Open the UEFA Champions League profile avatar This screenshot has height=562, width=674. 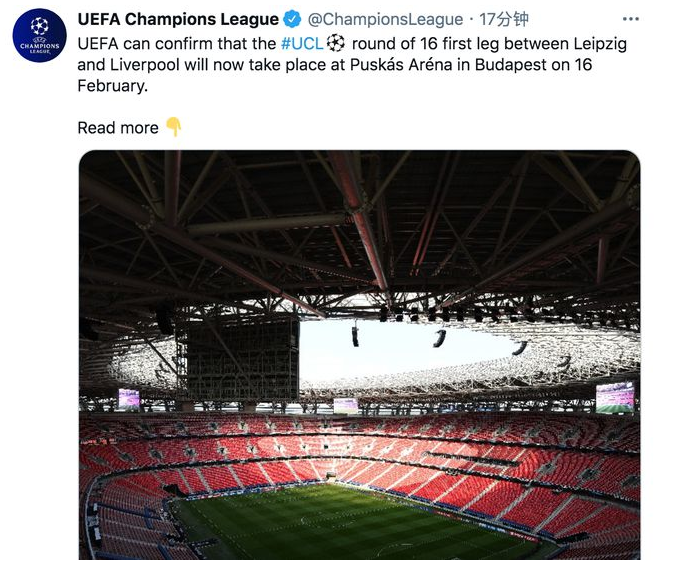(x=39, y=36)
